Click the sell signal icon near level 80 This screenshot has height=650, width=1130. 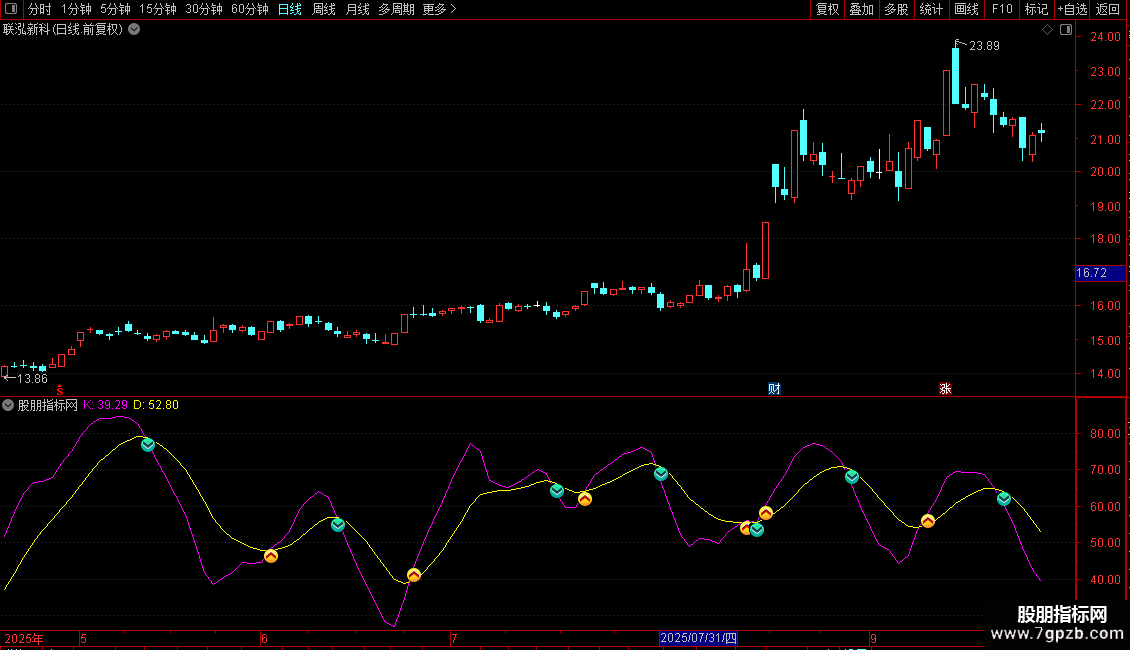click(148, 445)
